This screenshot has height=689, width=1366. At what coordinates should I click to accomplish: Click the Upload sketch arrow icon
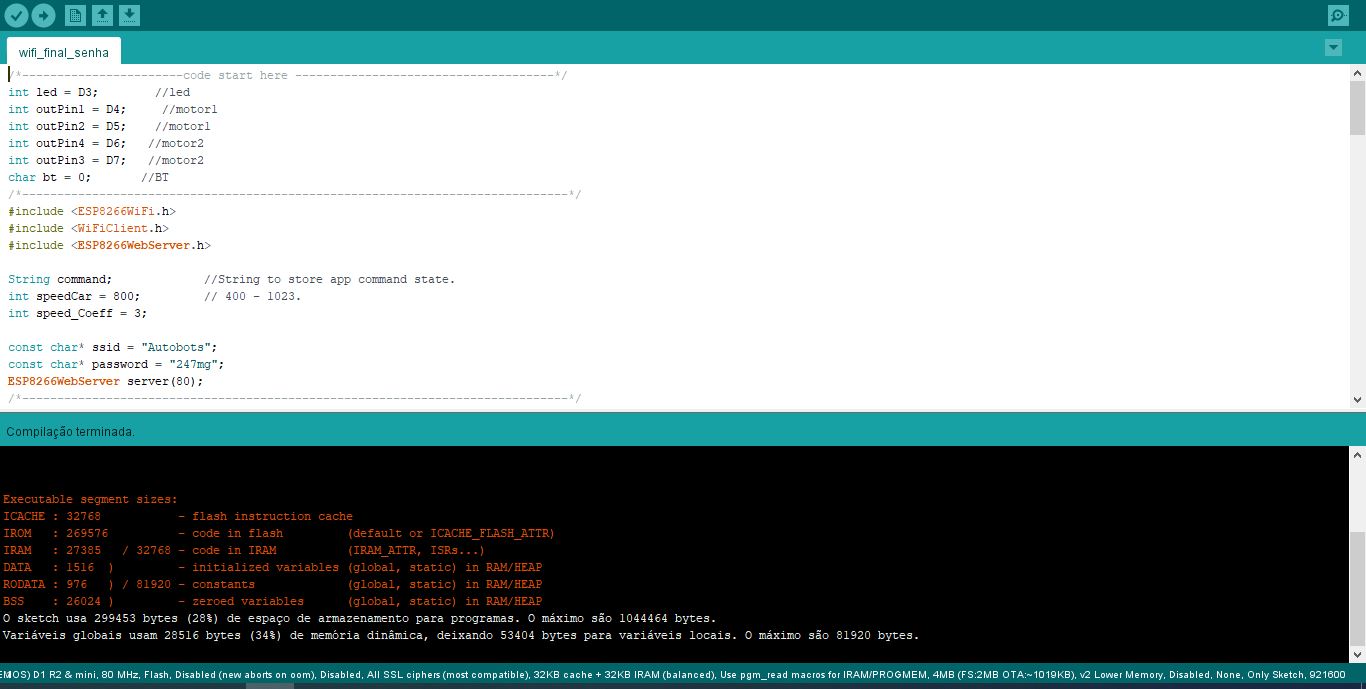(x=43, y=15)
